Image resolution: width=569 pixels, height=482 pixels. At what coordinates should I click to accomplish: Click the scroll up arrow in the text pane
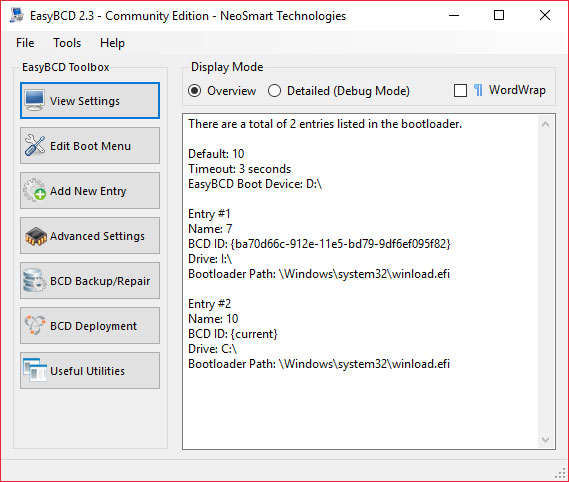[x=545, y=124]
